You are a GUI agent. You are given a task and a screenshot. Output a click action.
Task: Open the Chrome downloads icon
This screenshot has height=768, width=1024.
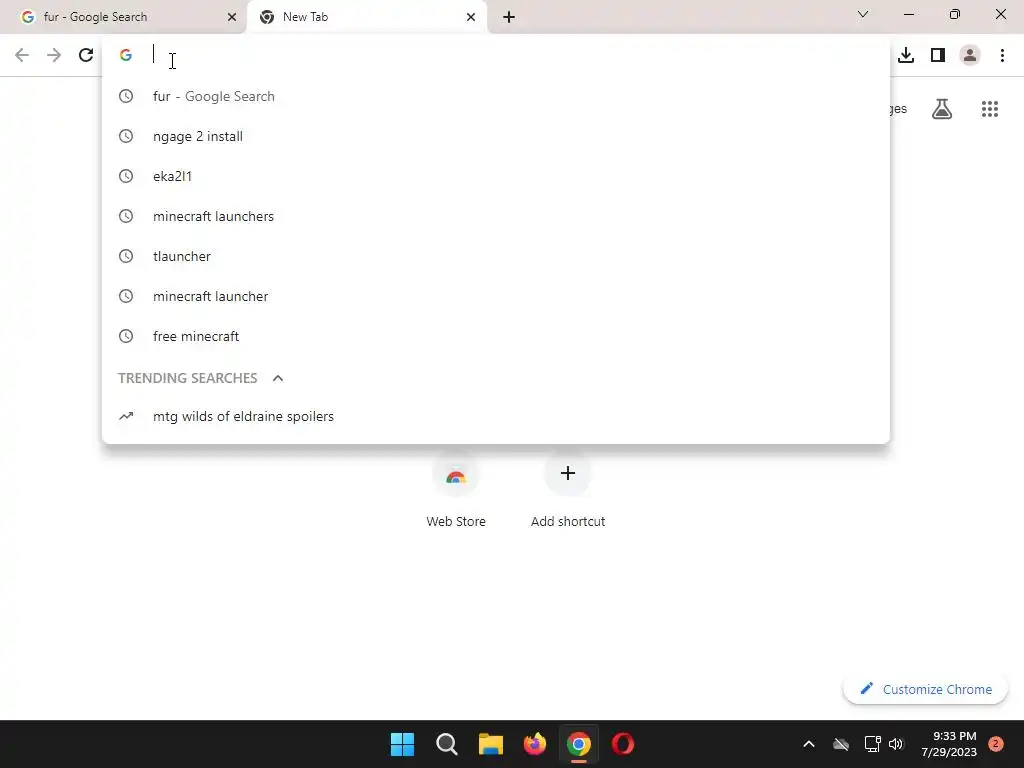(906, 55)
